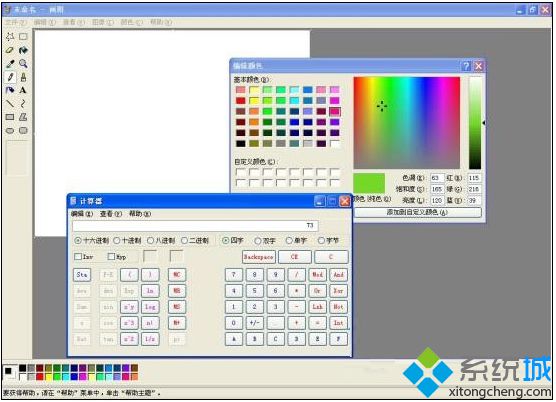Screen dimensions: 556x402
Task: Select the Magnifier tool
Action: coord(23,64)
